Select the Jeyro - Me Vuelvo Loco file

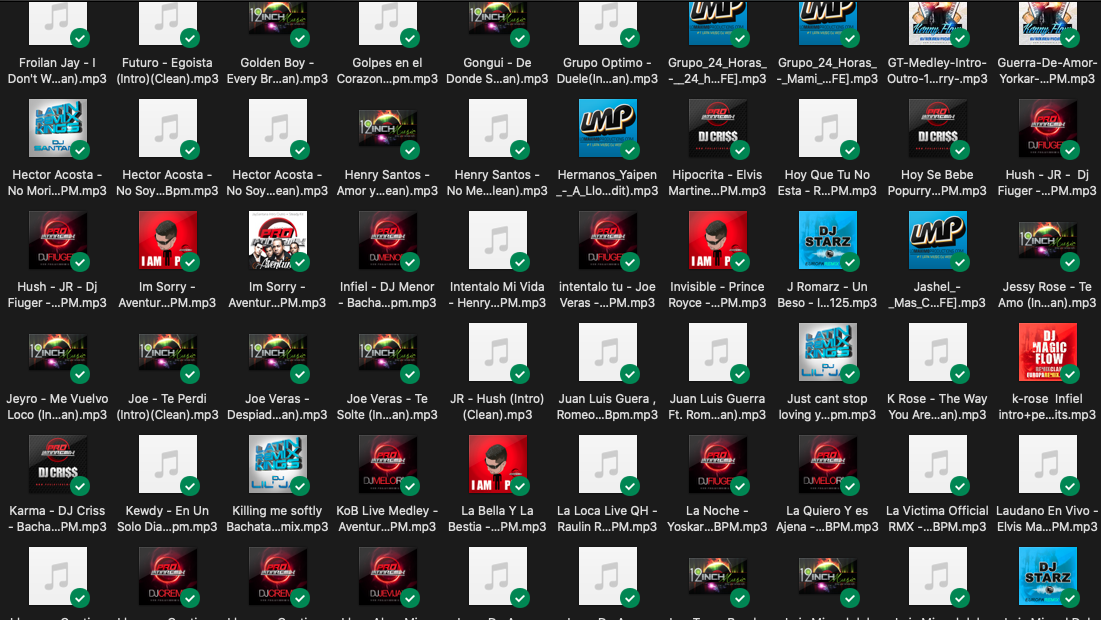[58, 353]
